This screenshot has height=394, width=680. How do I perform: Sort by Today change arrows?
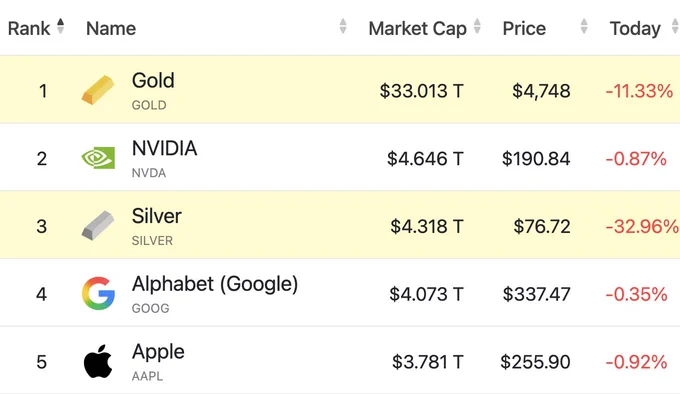click(675, 26)
